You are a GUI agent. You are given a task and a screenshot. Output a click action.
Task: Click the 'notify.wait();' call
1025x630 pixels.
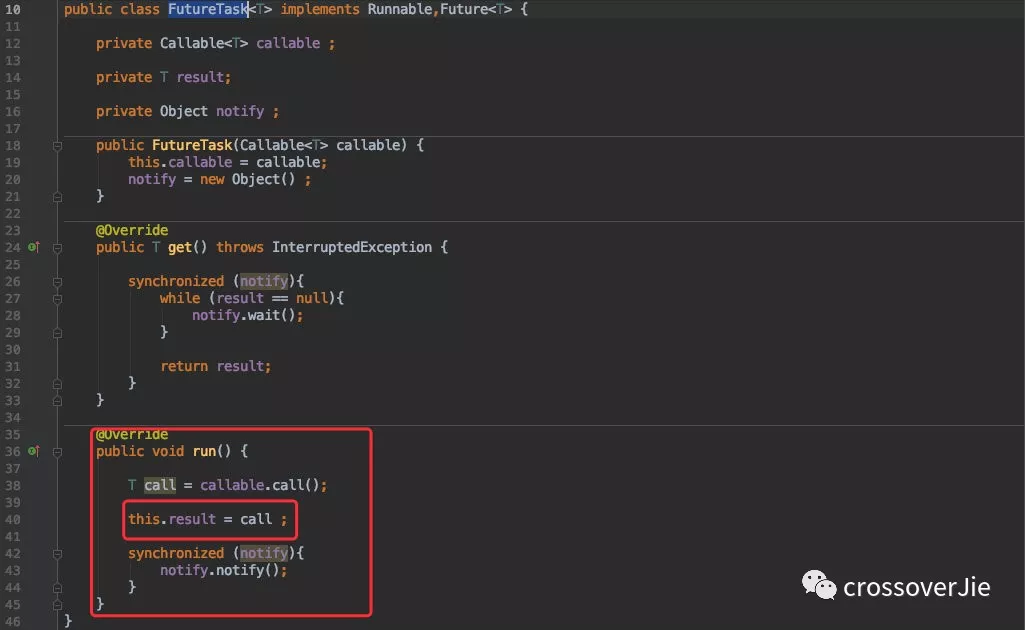point(248,315)
